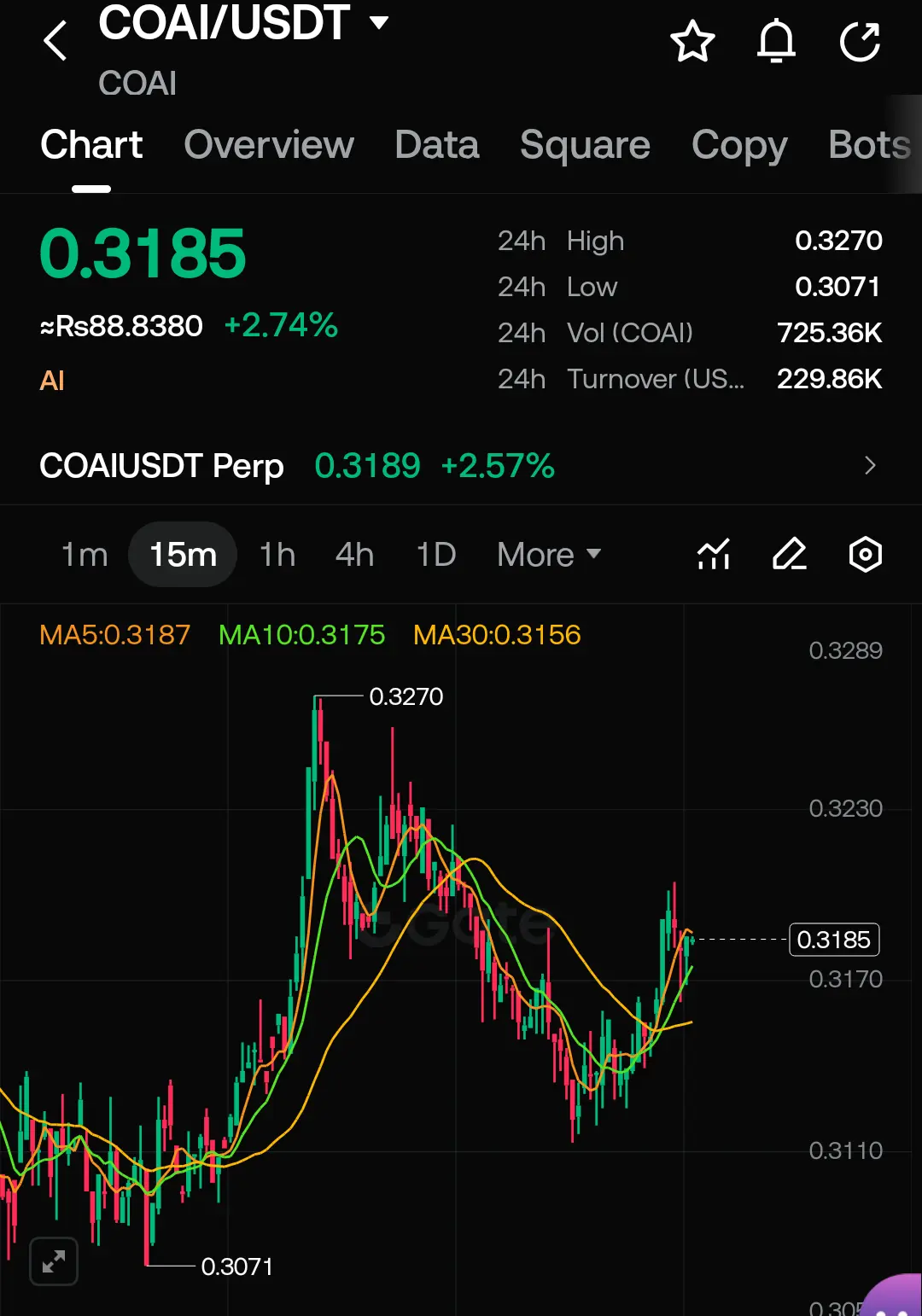Tap Perp change +2.57%
922x1316 pixels.
point(498,466)
